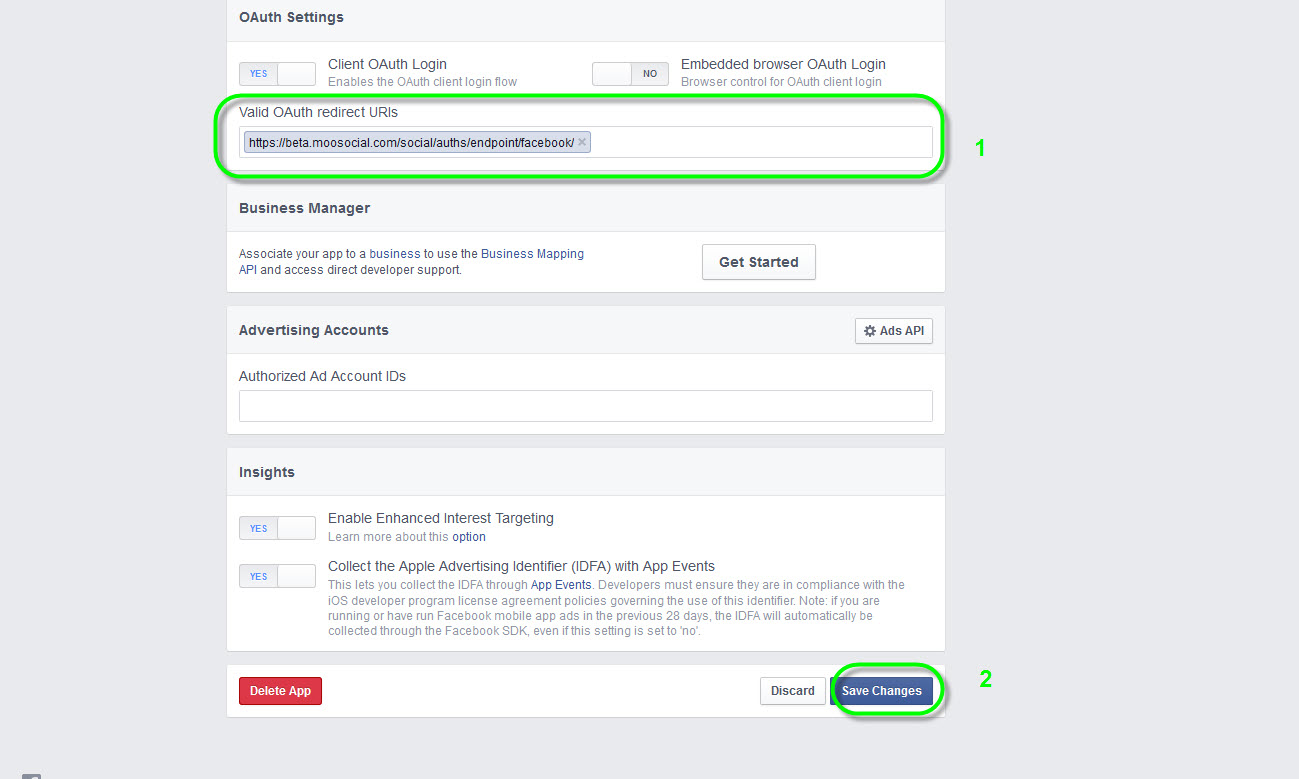Turn off Apple Advertising Identifier collection
Screen dimensions: 1299x779
click(x=277, y=576)
